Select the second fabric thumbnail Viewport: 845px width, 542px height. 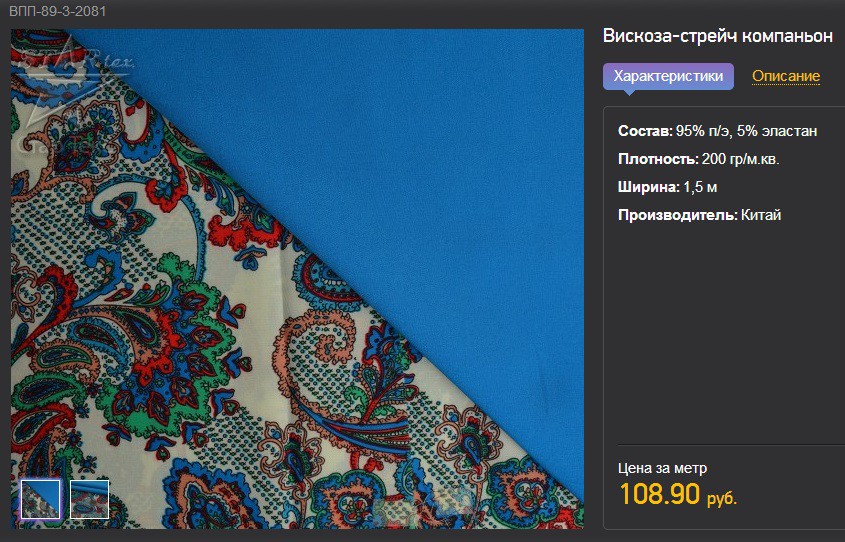coord(89,499)
